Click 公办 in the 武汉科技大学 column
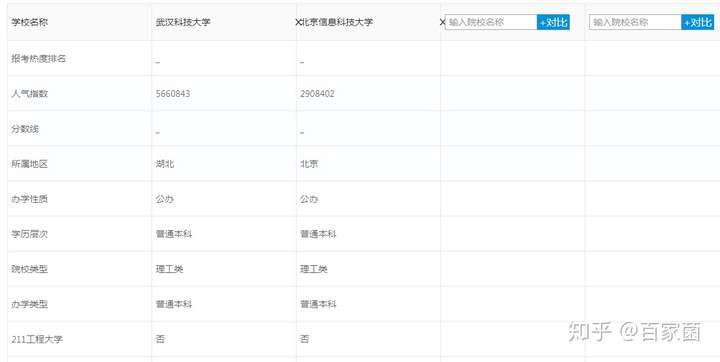The height and width of the screenshot is (362, 720). (165, 199)
